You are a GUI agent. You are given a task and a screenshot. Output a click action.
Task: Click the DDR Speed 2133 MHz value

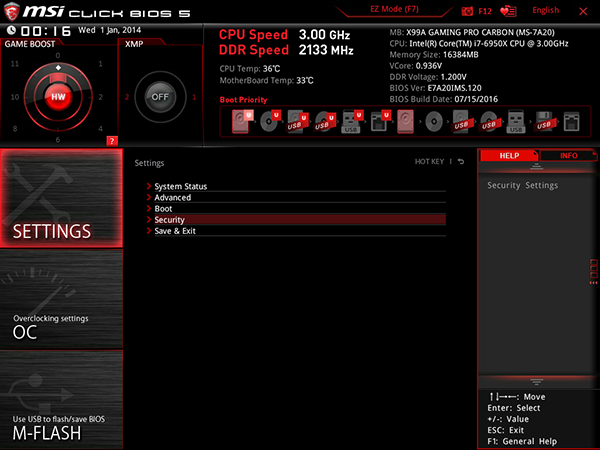[326, 50]
